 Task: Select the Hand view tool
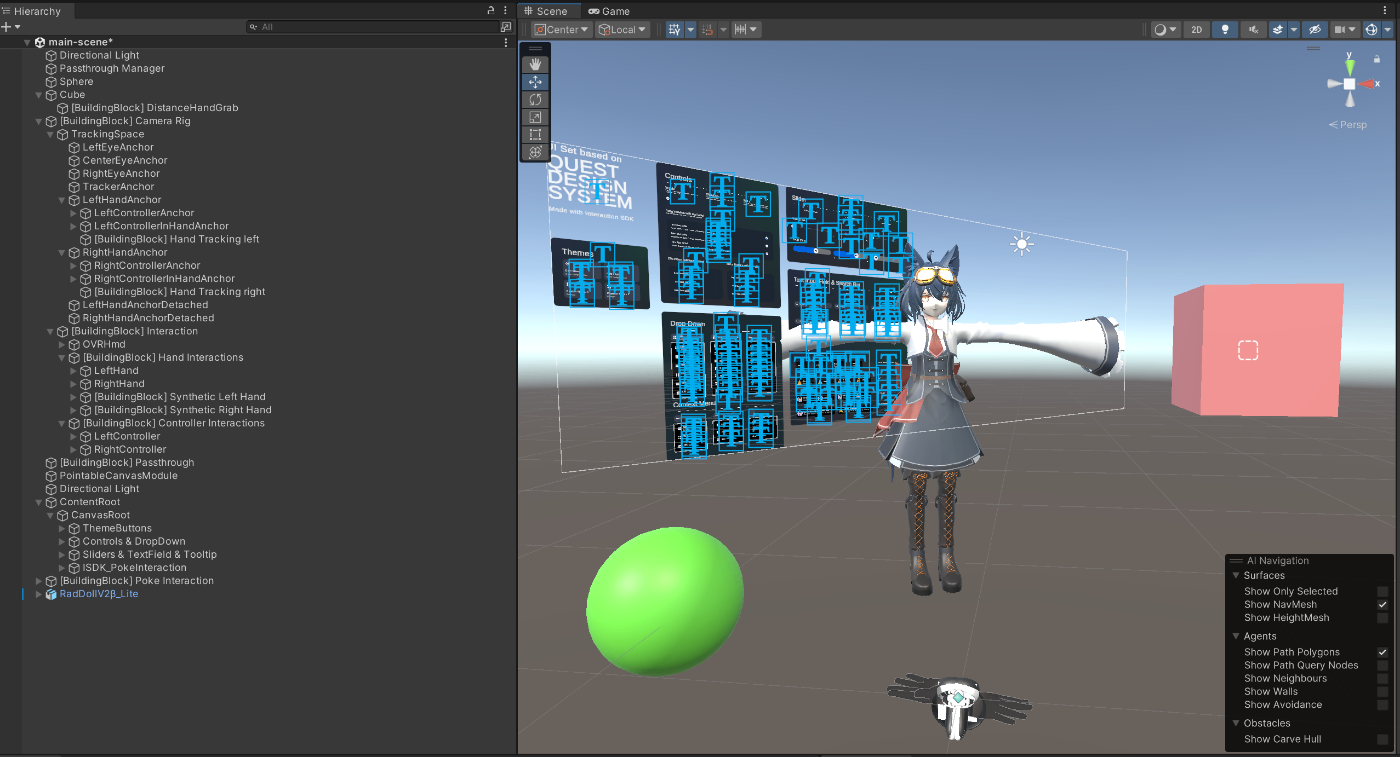535,65
